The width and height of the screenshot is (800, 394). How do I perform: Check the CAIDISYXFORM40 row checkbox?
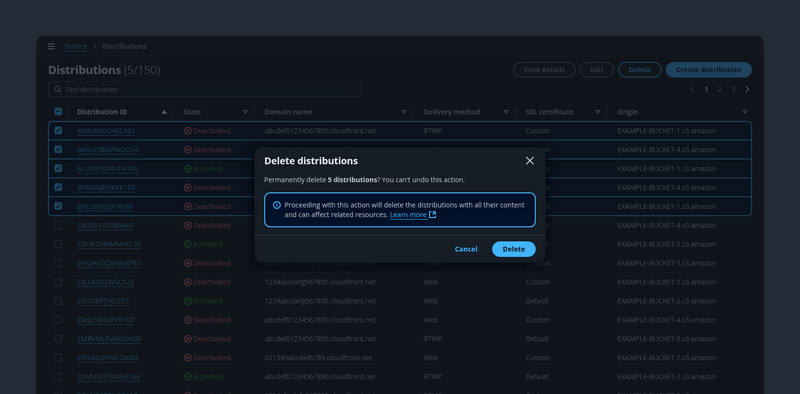pos(58,225)
